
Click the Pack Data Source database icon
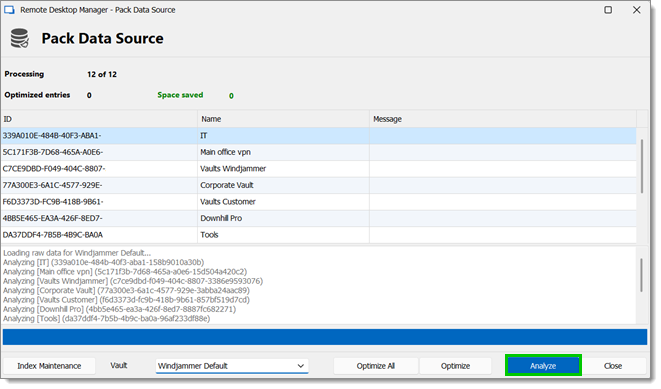pyautogui.click(x=19, y=38)
